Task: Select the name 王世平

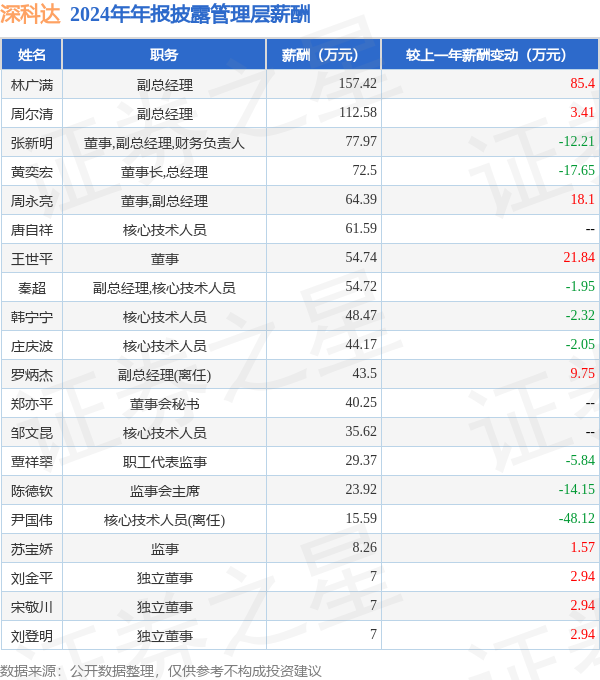Action: click(32, 259)
